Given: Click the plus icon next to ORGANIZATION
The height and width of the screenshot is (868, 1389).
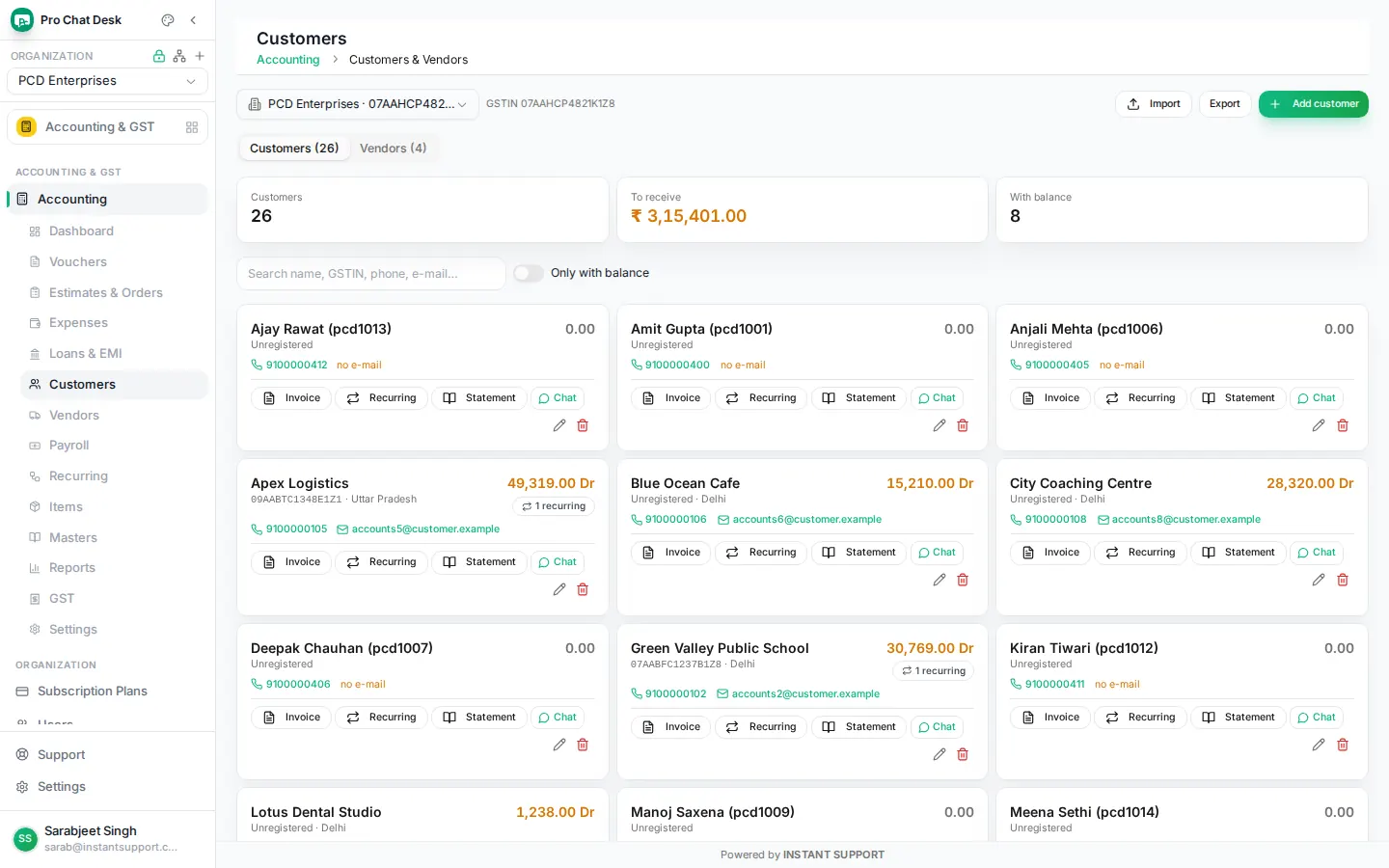Looking at the screenshot, I should point(200,56).
